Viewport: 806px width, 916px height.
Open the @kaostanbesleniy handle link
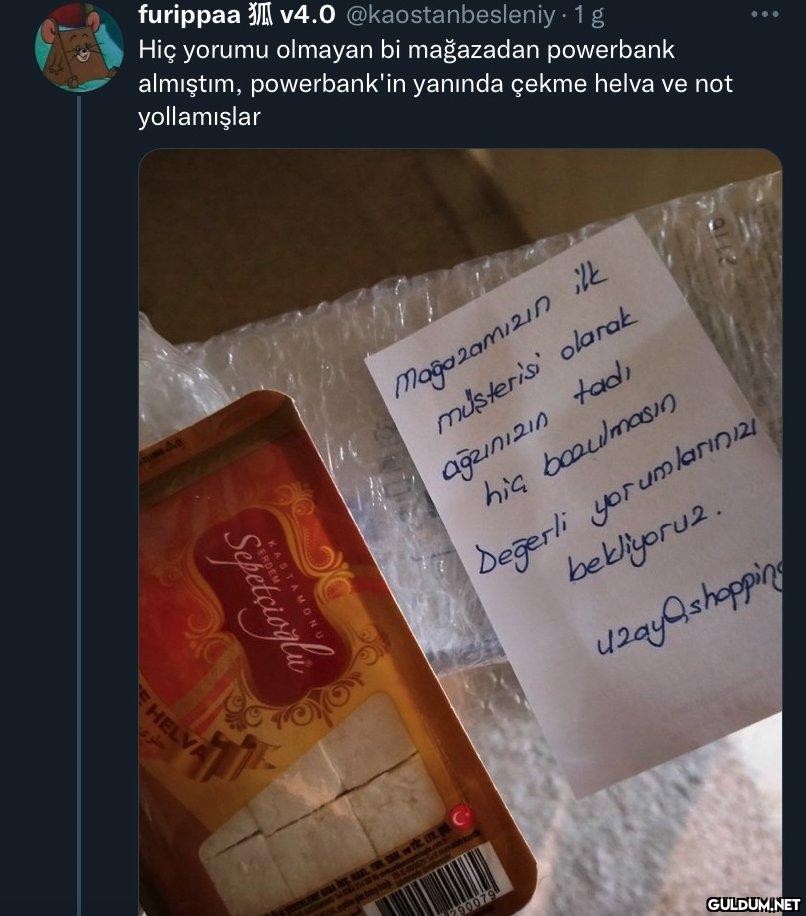(x=450, y=15)
